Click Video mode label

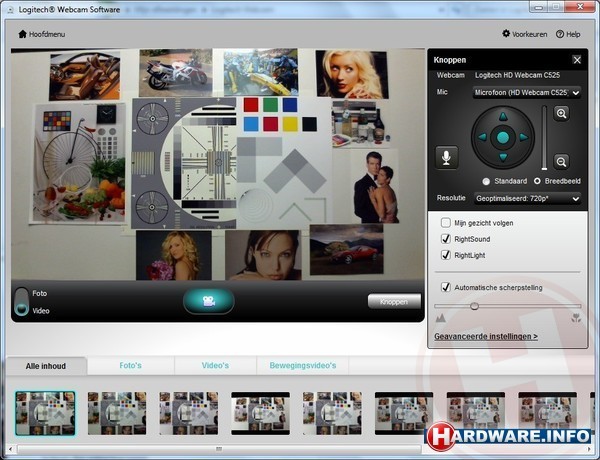coord(41,311)
